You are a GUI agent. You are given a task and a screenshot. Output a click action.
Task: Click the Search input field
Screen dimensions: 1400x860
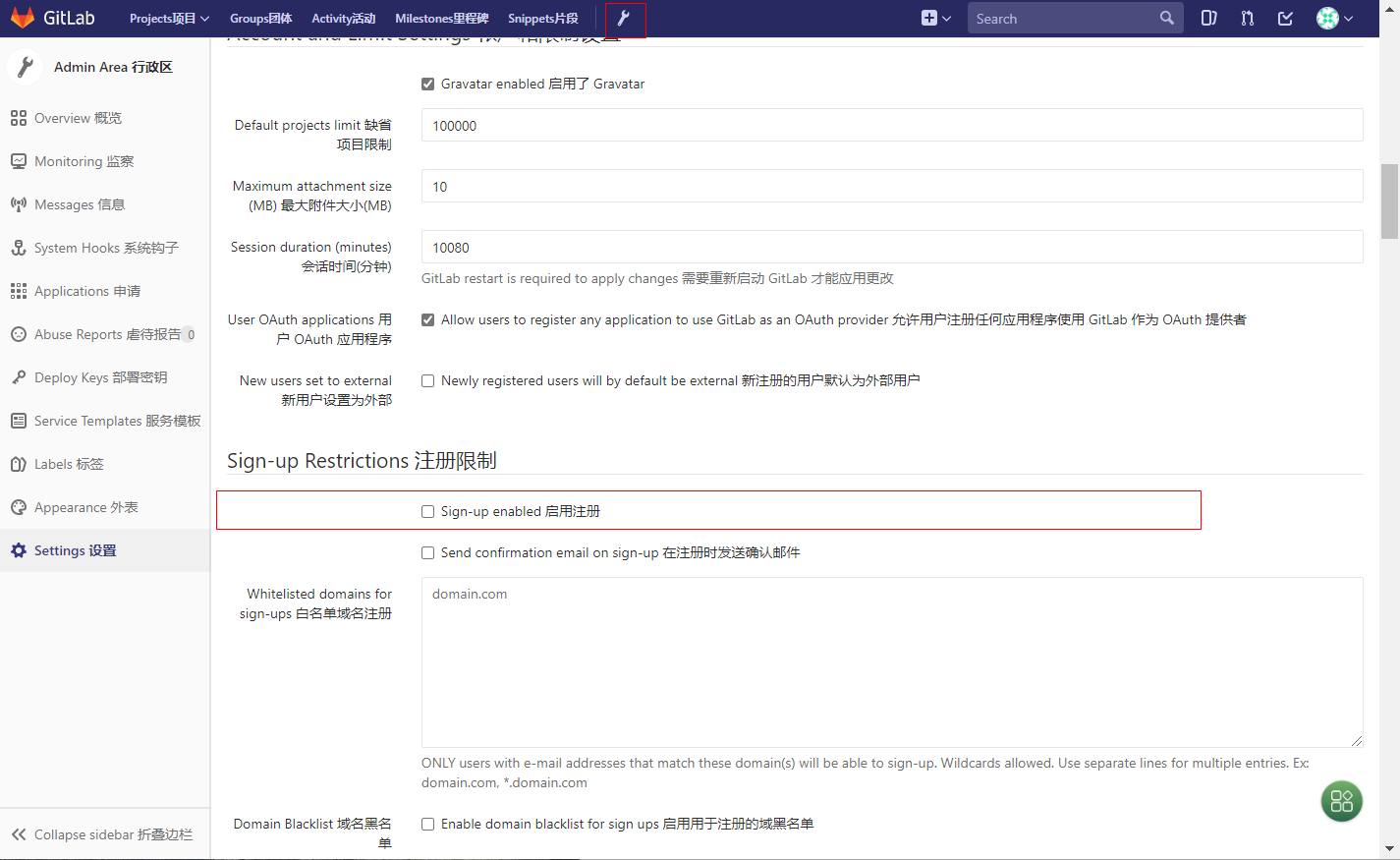point(1061,18)
